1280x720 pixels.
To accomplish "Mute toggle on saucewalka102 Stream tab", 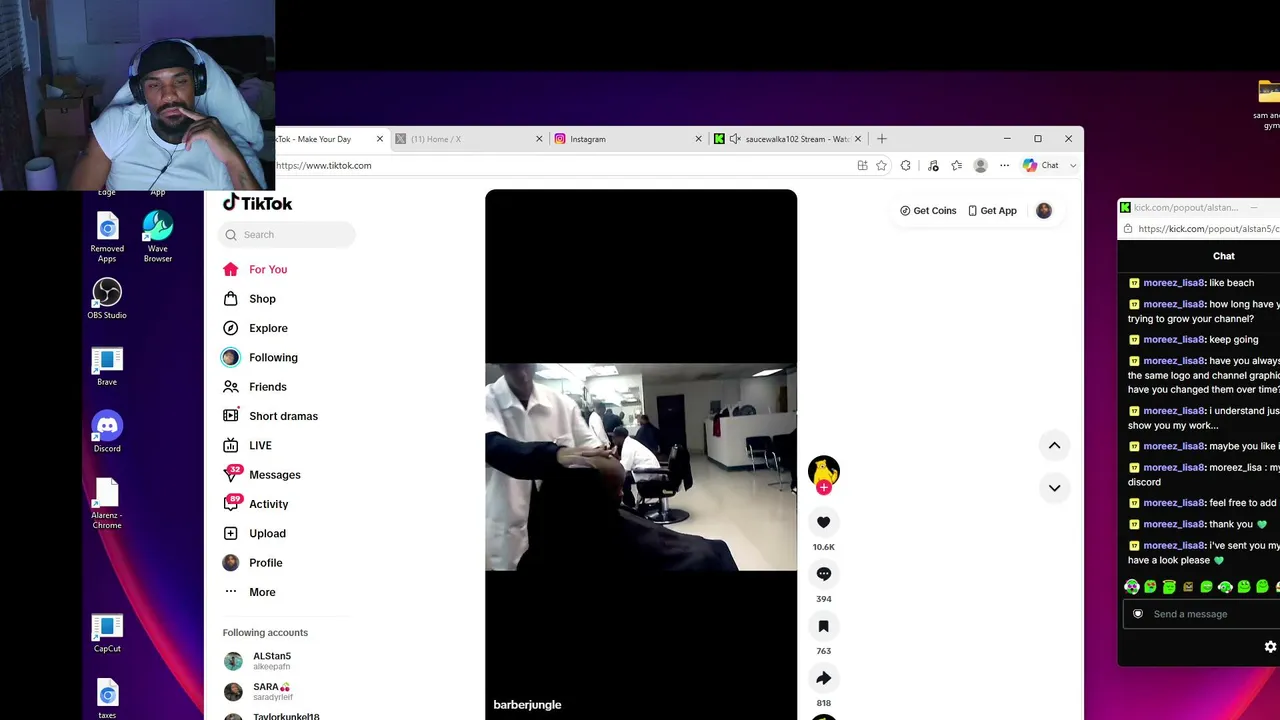I will [735, 139].
